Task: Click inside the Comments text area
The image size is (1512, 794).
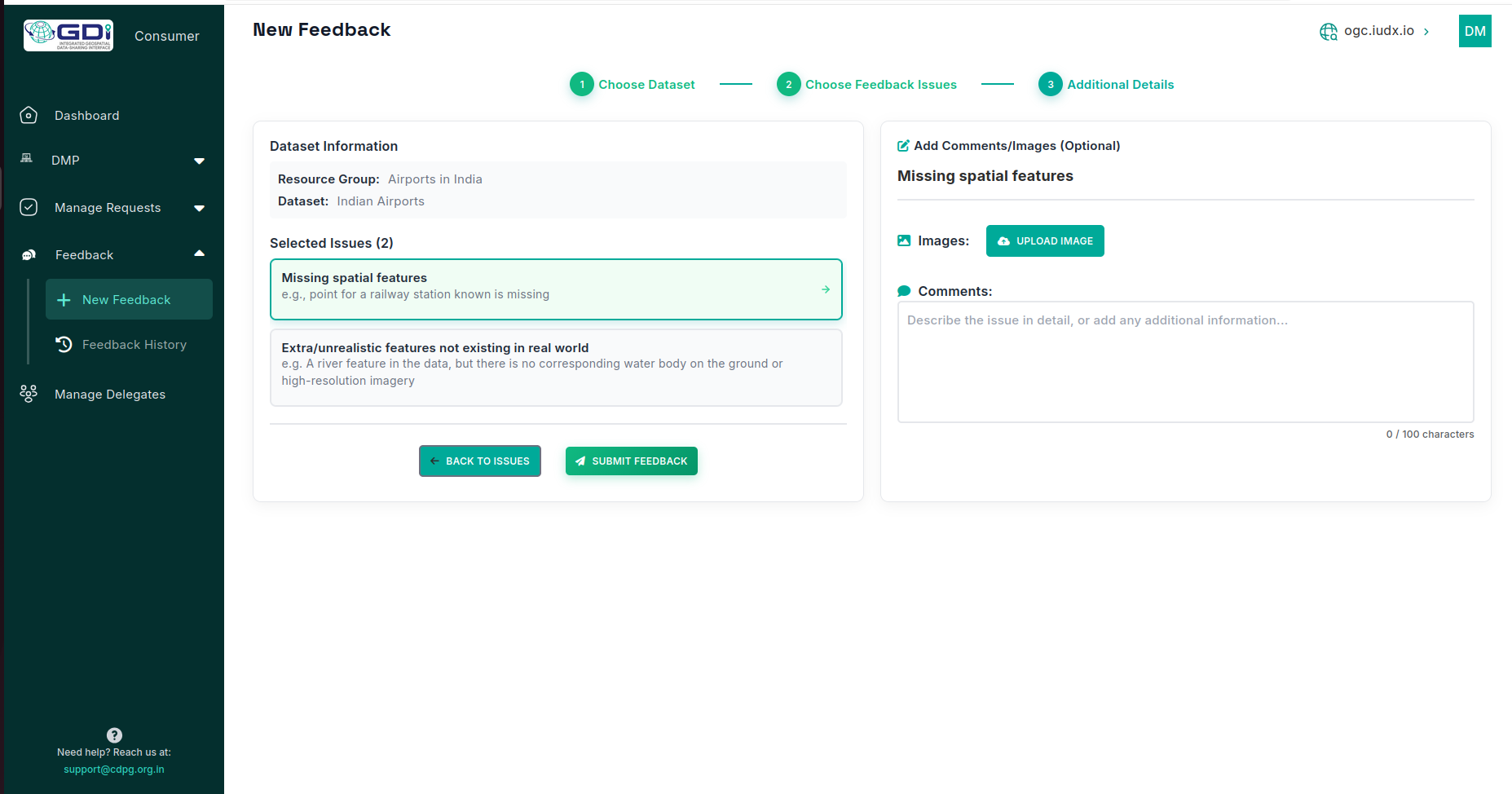Action: (x=1185, y=362)
